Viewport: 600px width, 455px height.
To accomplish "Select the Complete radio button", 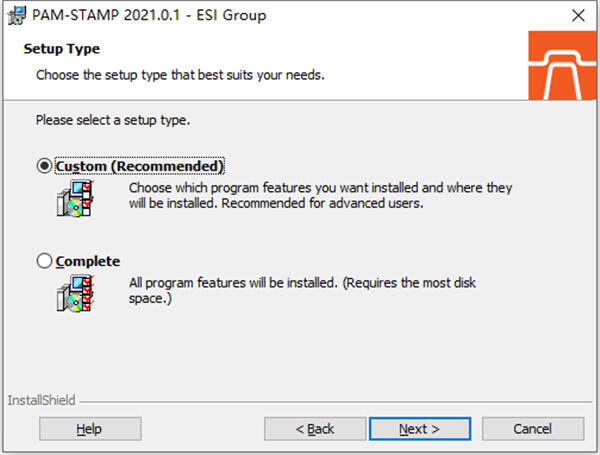I will [44, 261].
